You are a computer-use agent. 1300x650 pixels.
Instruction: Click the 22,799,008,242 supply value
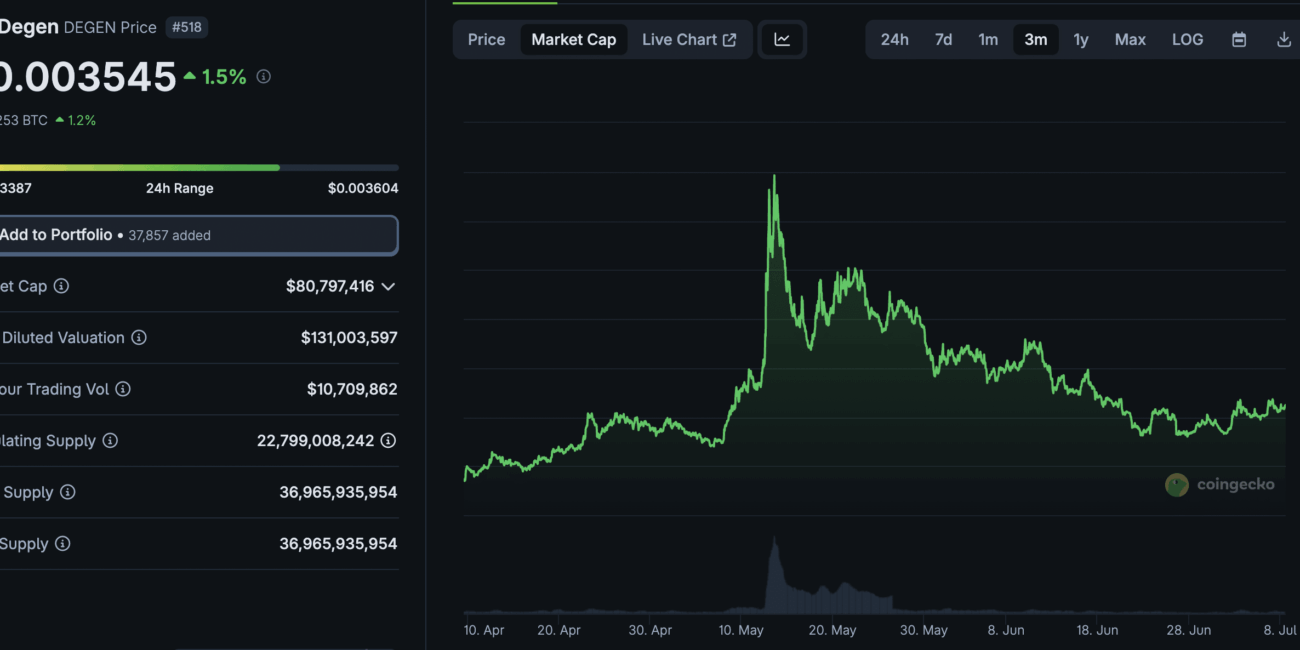(x=316, y=441)
